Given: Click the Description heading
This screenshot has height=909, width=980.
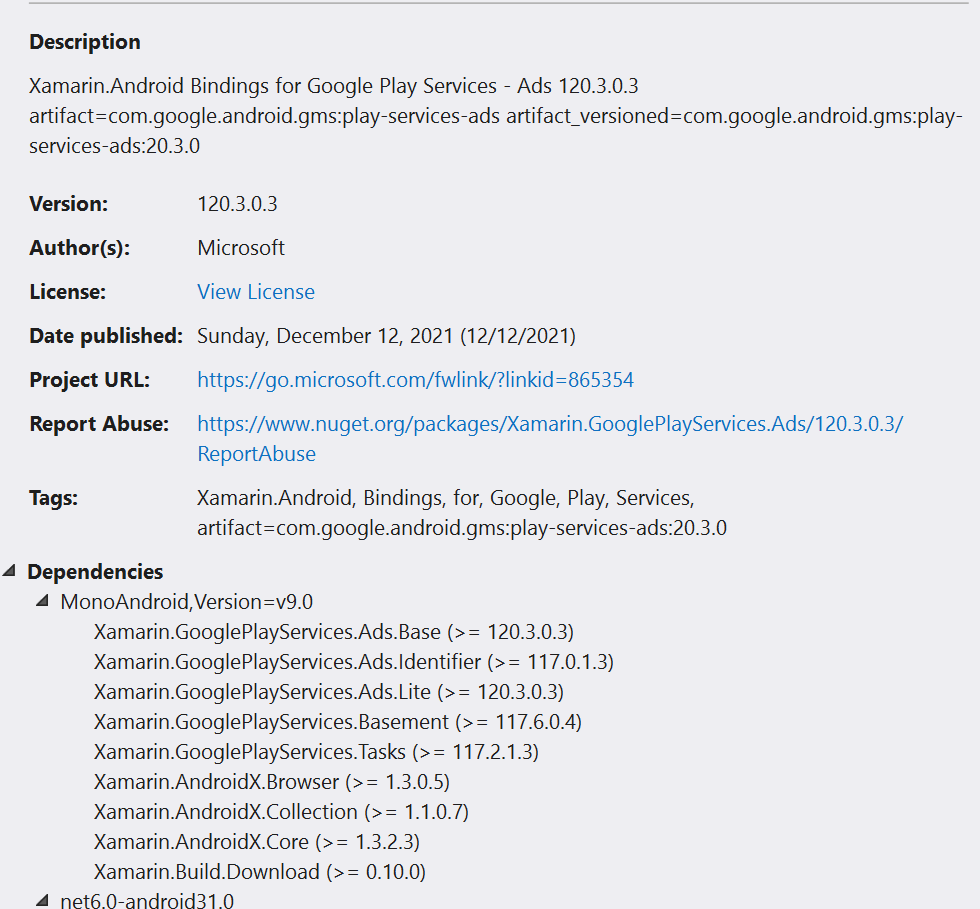Looking at the screenshot, I should click(84, 41).
